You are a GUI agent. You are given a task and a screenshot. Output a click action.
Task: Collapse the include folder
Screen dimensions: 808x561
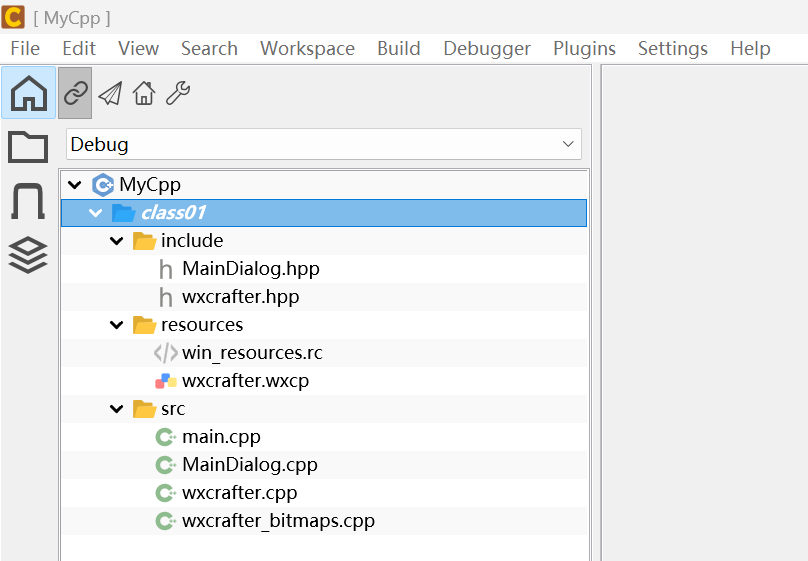pyautogui.click(x=117, y=241)
